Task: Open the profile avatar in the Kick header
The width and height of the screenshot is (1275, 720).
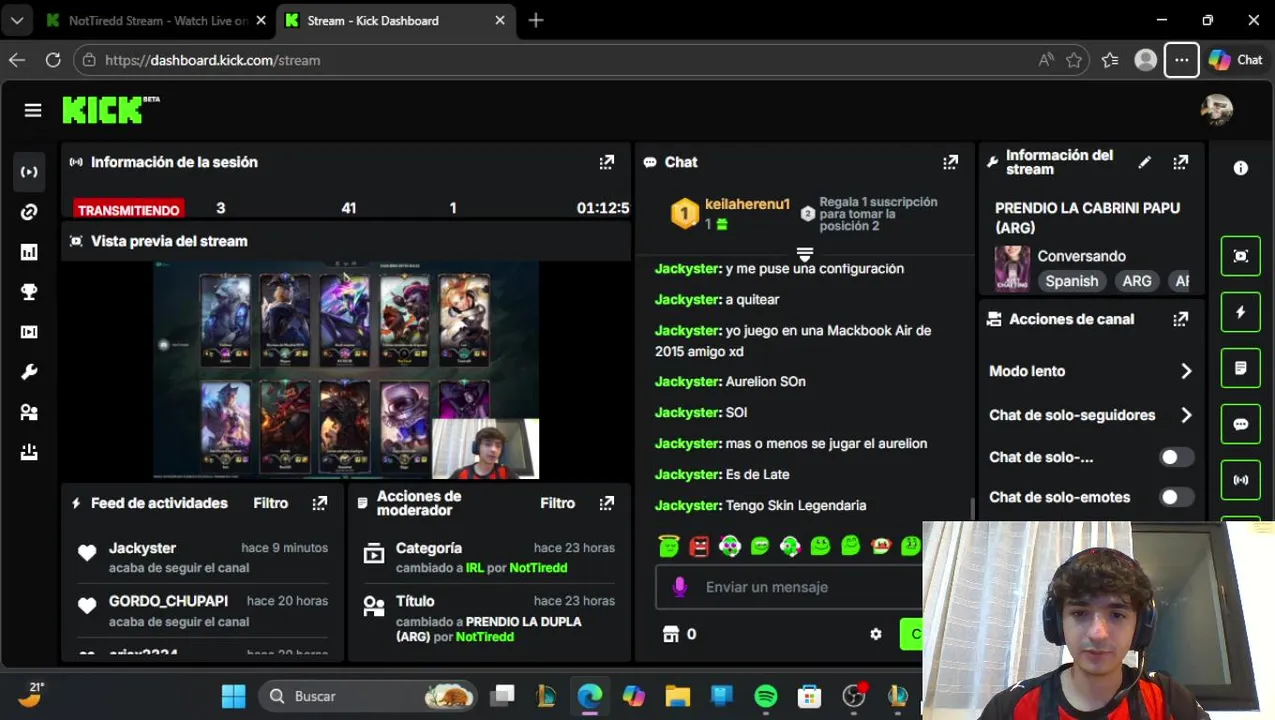Action: coord(1217,110)
